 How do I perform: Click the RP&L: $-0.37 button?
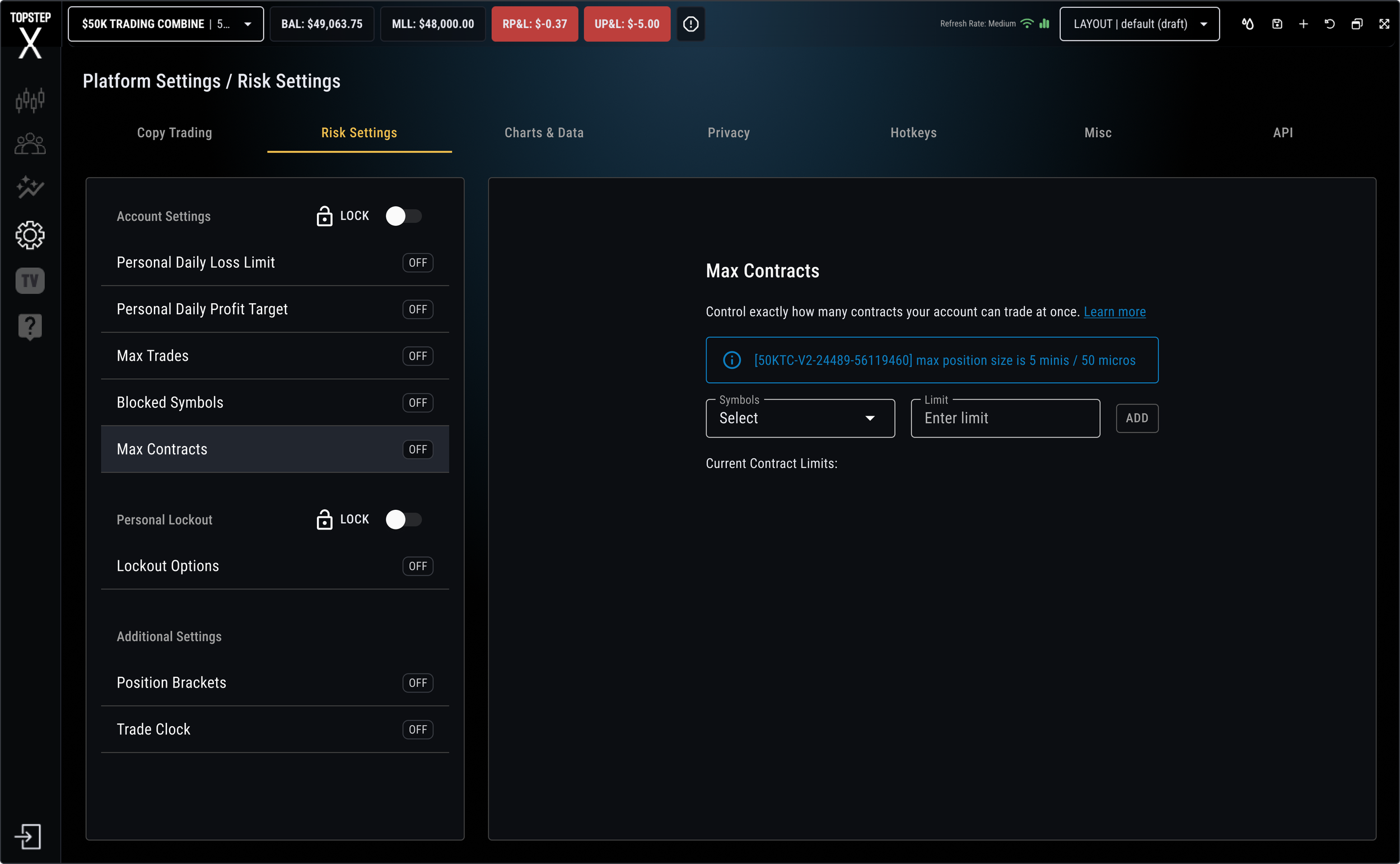(x=535, y=24)
